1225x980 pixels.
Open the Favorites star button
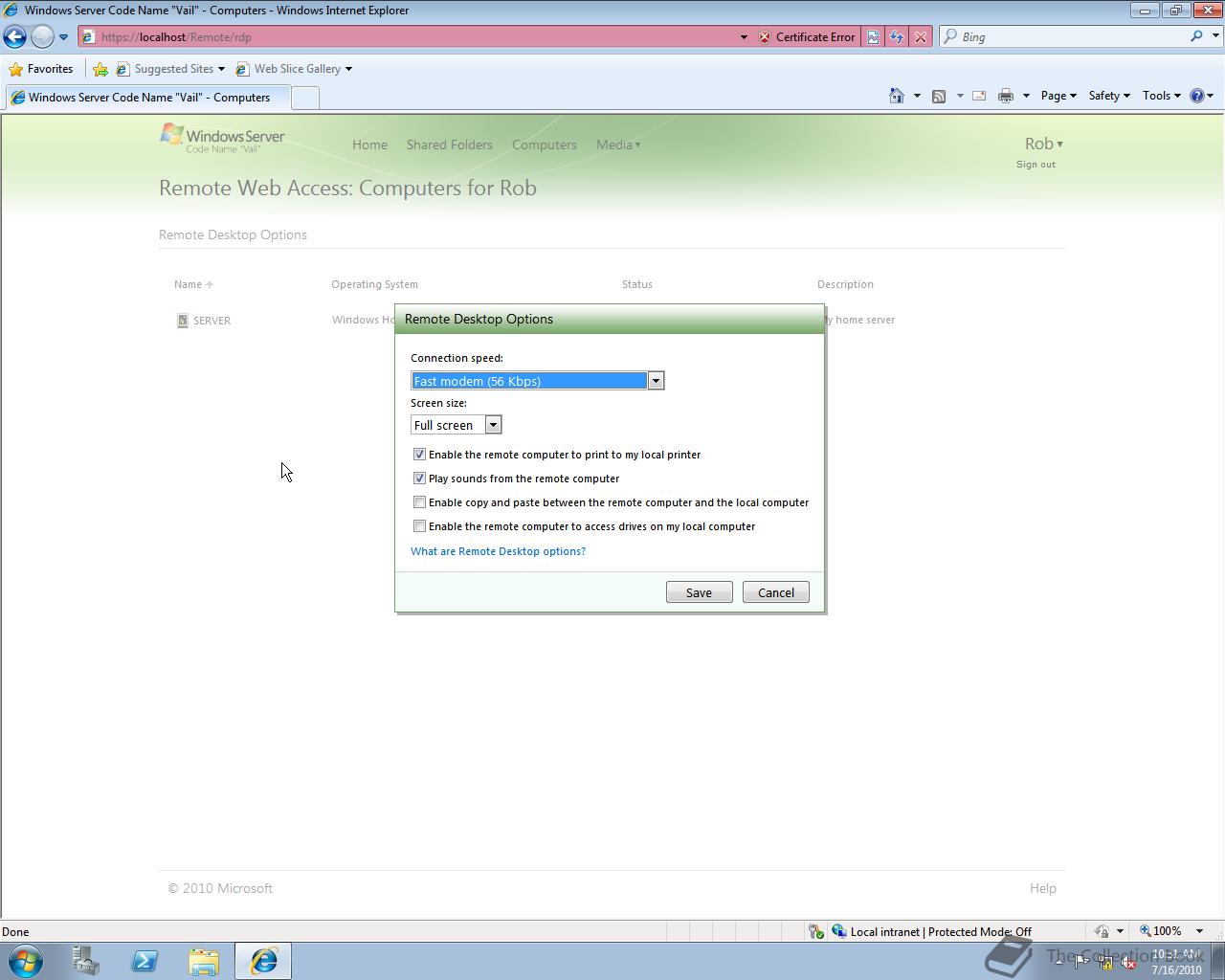(x=40, y=69)
